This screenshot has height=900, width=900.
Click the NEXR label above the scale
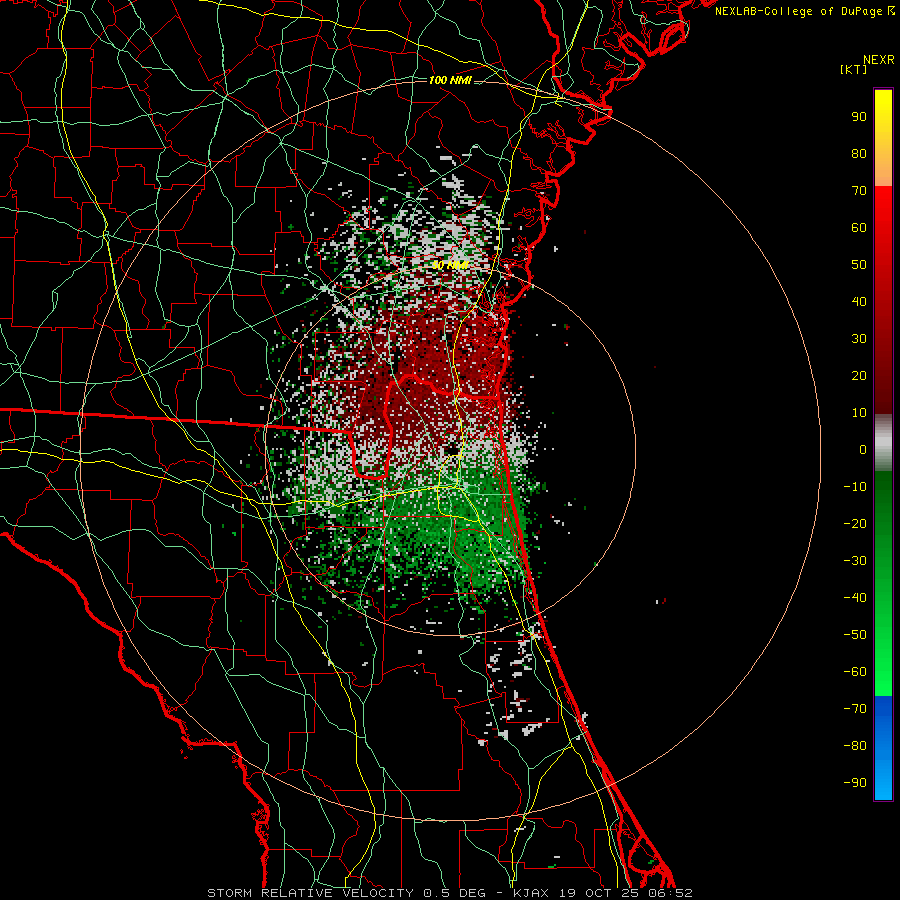(x=878, y=60)
